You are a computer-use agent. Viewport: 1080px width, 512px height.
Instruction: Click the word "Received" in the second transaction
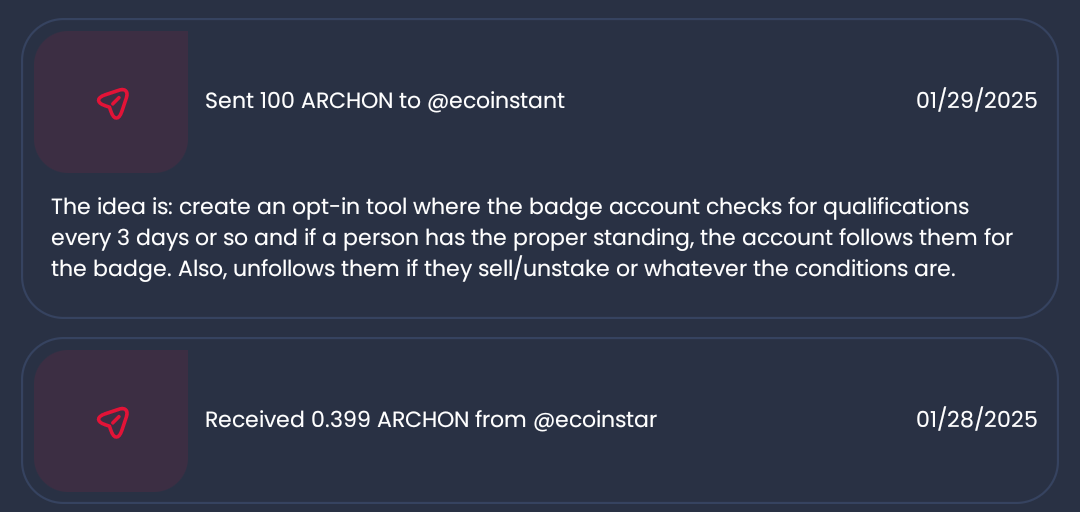pyautogui.click(x=252, y=420)
